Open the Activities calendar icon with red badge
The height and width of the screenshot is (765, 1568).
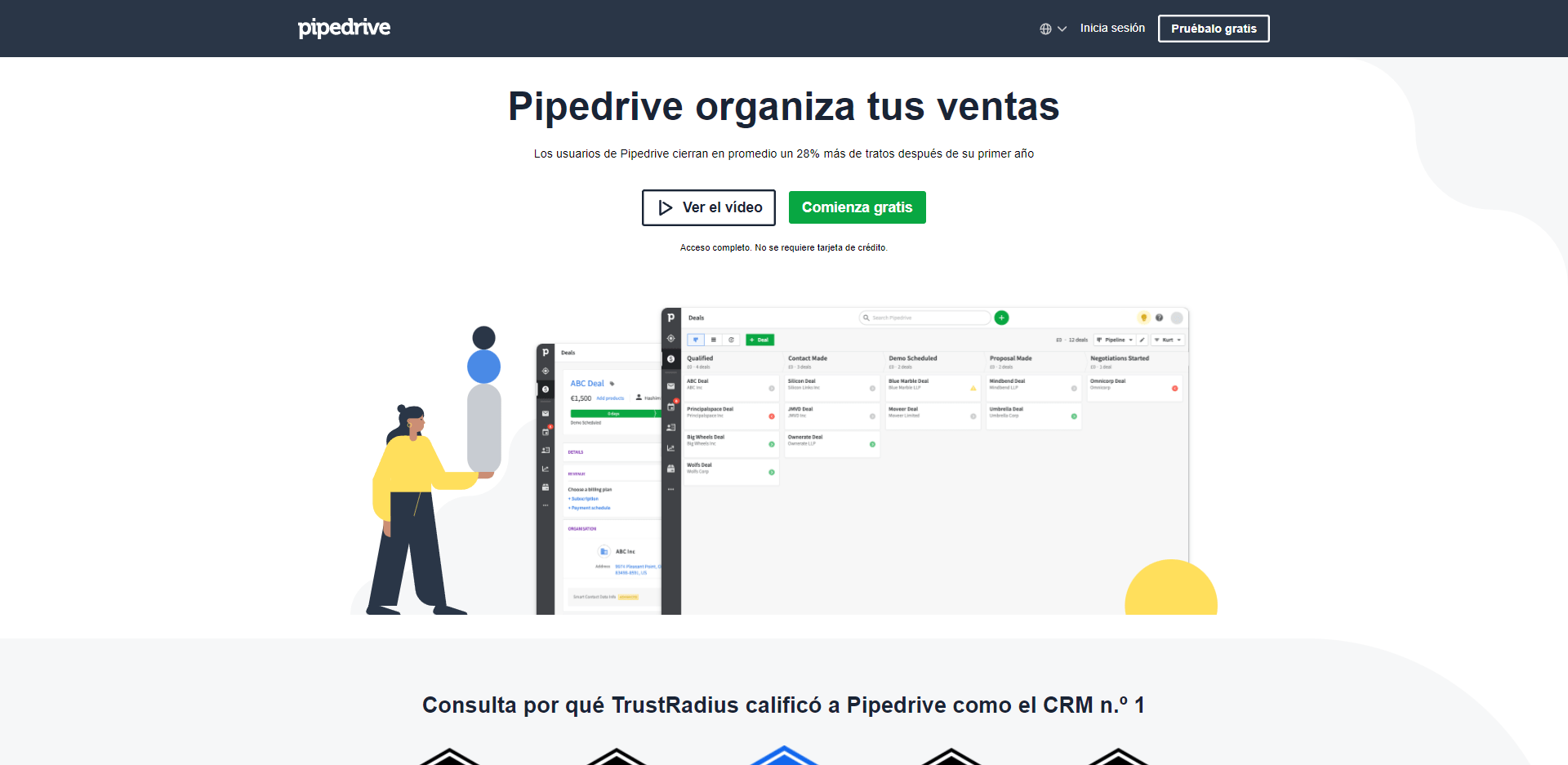pyautogui.click(x=670, y=407)
